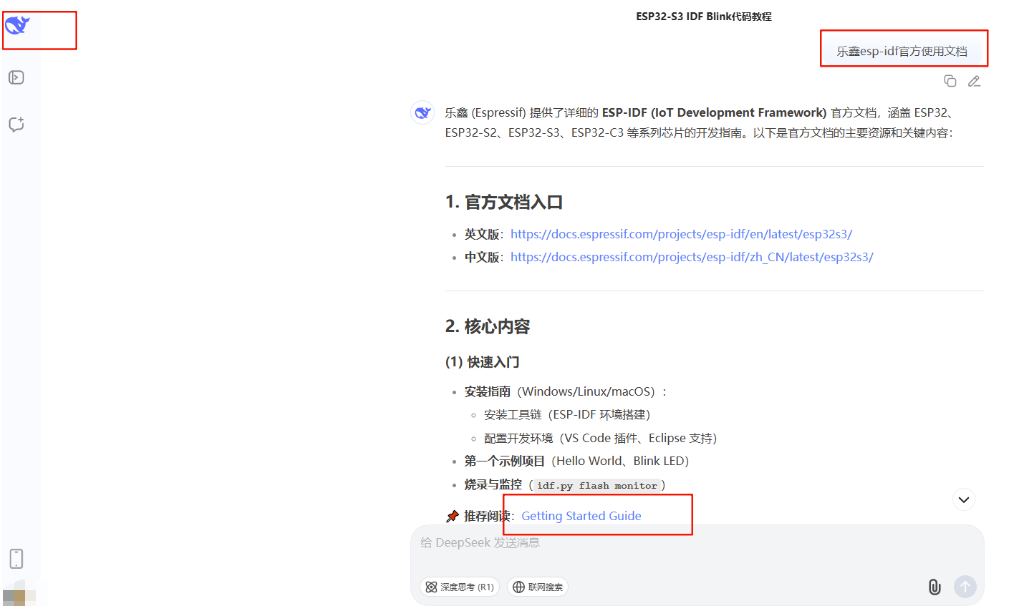Expand the sidebar panel icon
This screenshot has width=1036, height=606.
17,77
